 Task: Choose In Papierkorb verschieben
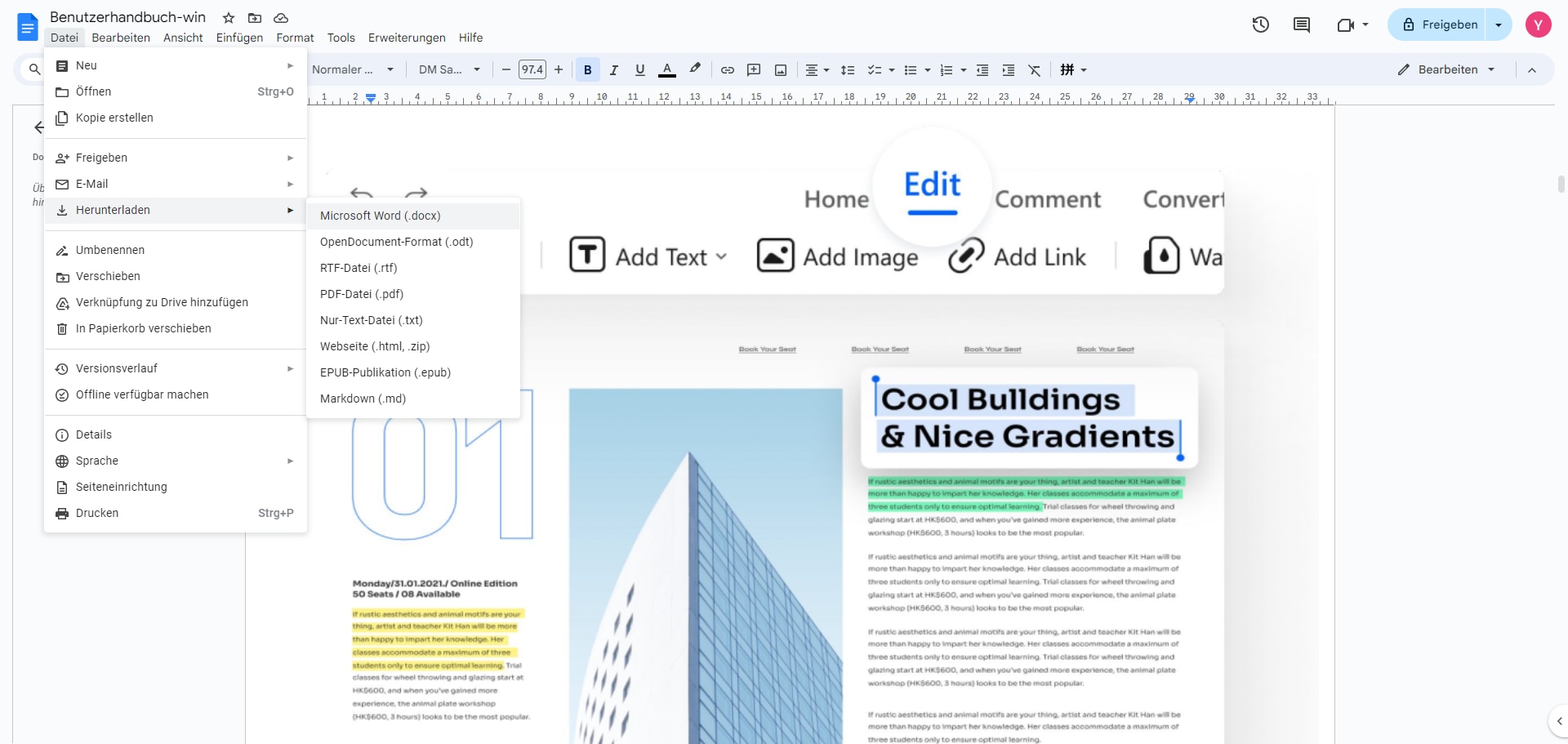pos(176,328)
